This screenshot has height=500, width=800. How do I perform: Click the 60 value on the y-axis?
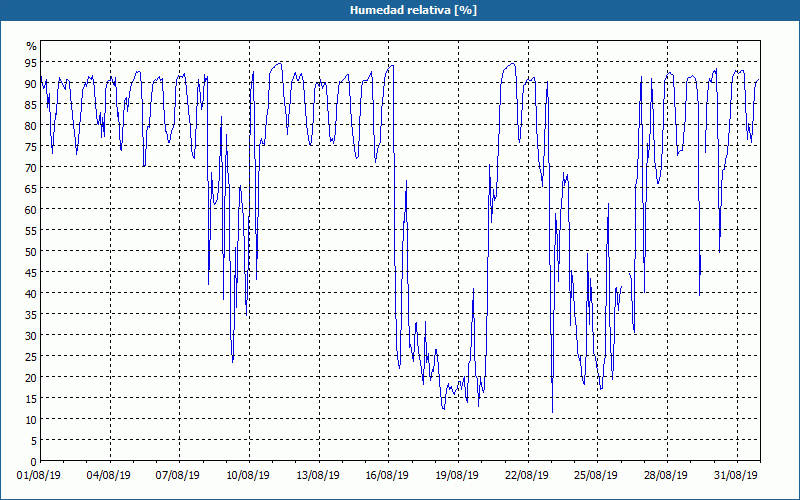pos(31,210)
